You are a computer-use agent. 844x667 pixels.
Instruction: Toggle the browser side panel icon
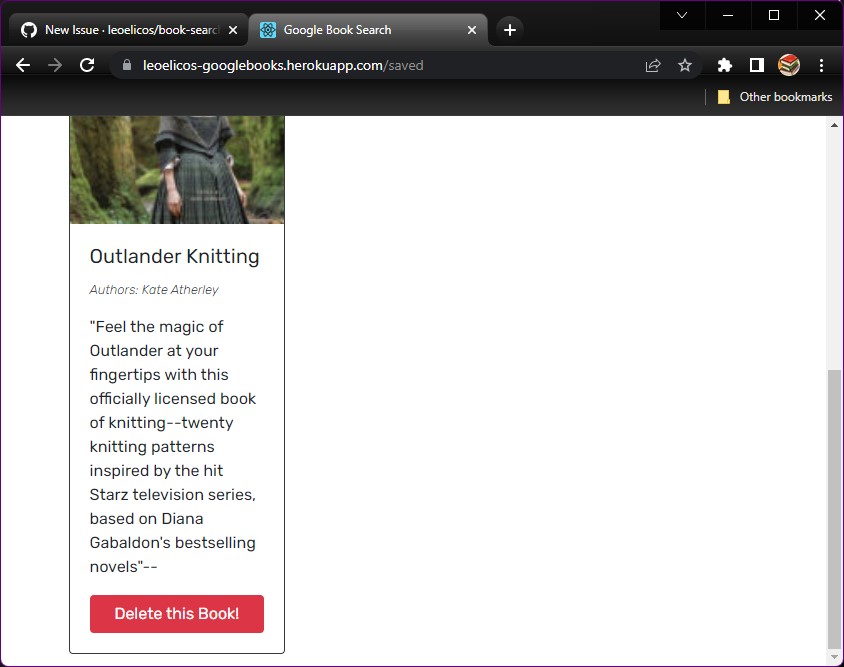pyautogui.click(x=757, y=65)
